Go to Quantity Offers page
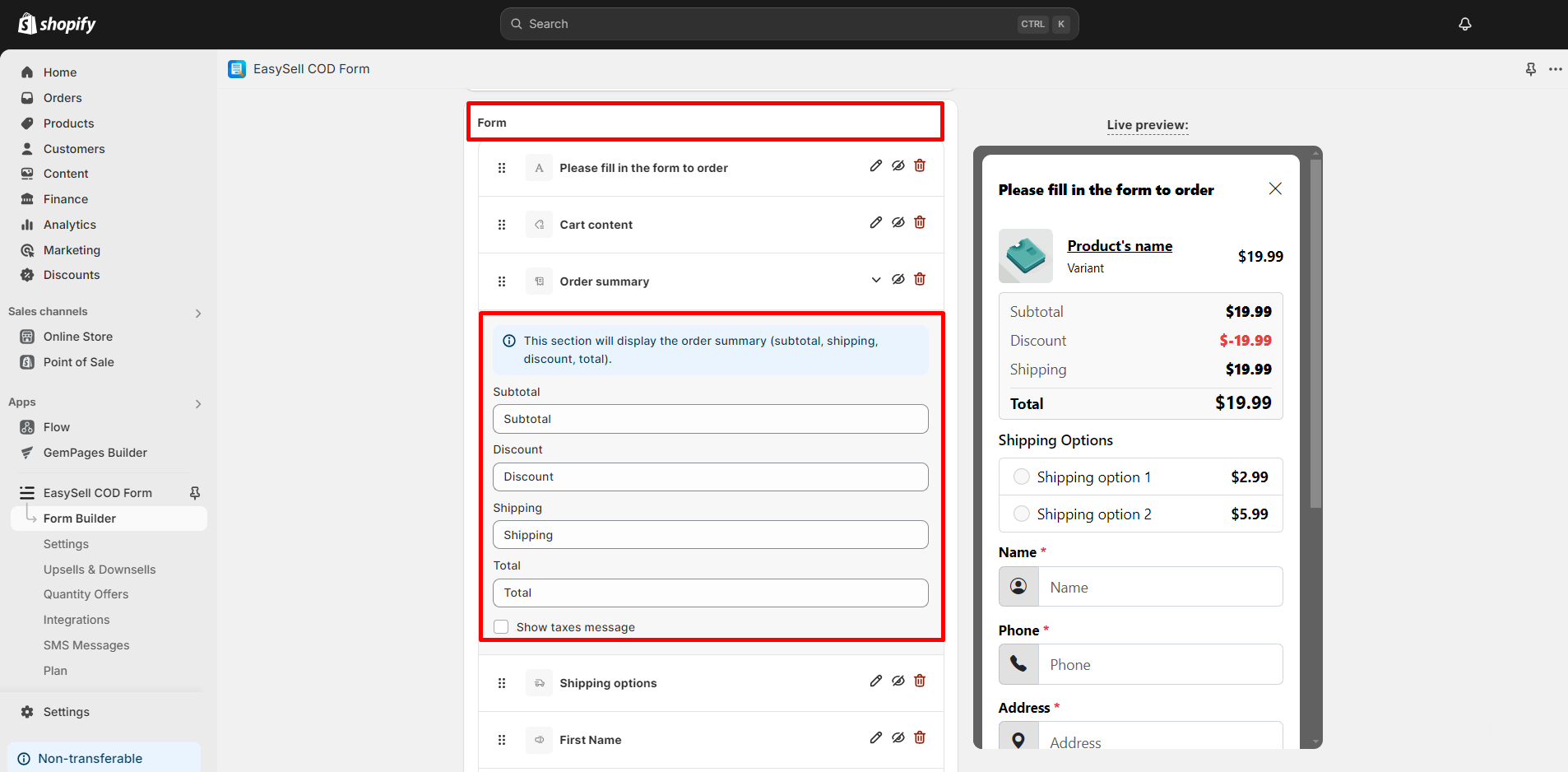Screen dimensions: 1568x772 click(x=86, y=593)
